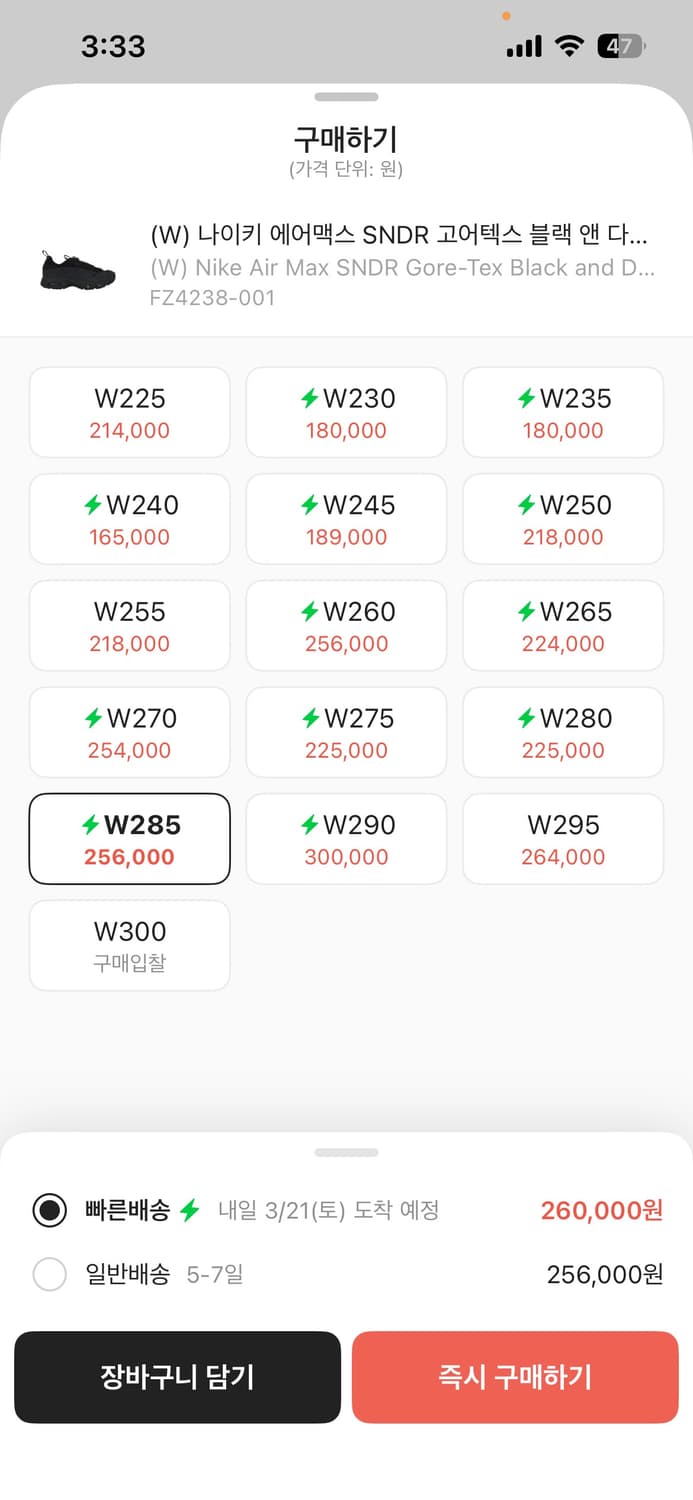
Task: Tap the lightning icon on size W230
Action: pyautogui.click(x=310, y=399)
